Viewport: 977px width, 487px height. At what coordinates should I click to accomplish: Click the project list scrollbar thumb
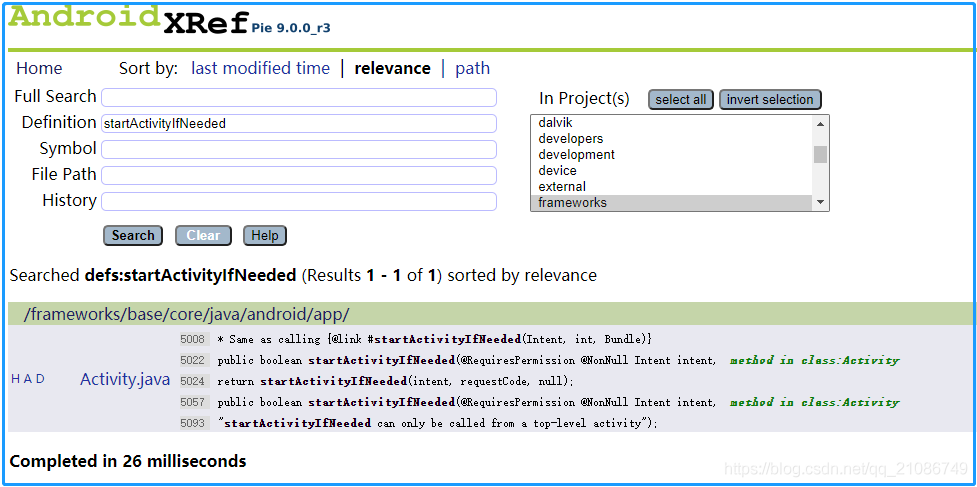821,154
